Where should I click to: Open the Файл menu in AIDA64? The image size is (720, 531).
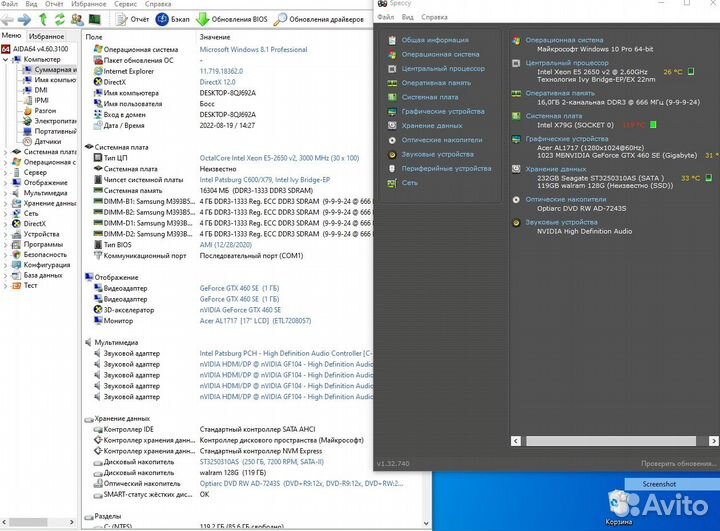pos(9,4)
